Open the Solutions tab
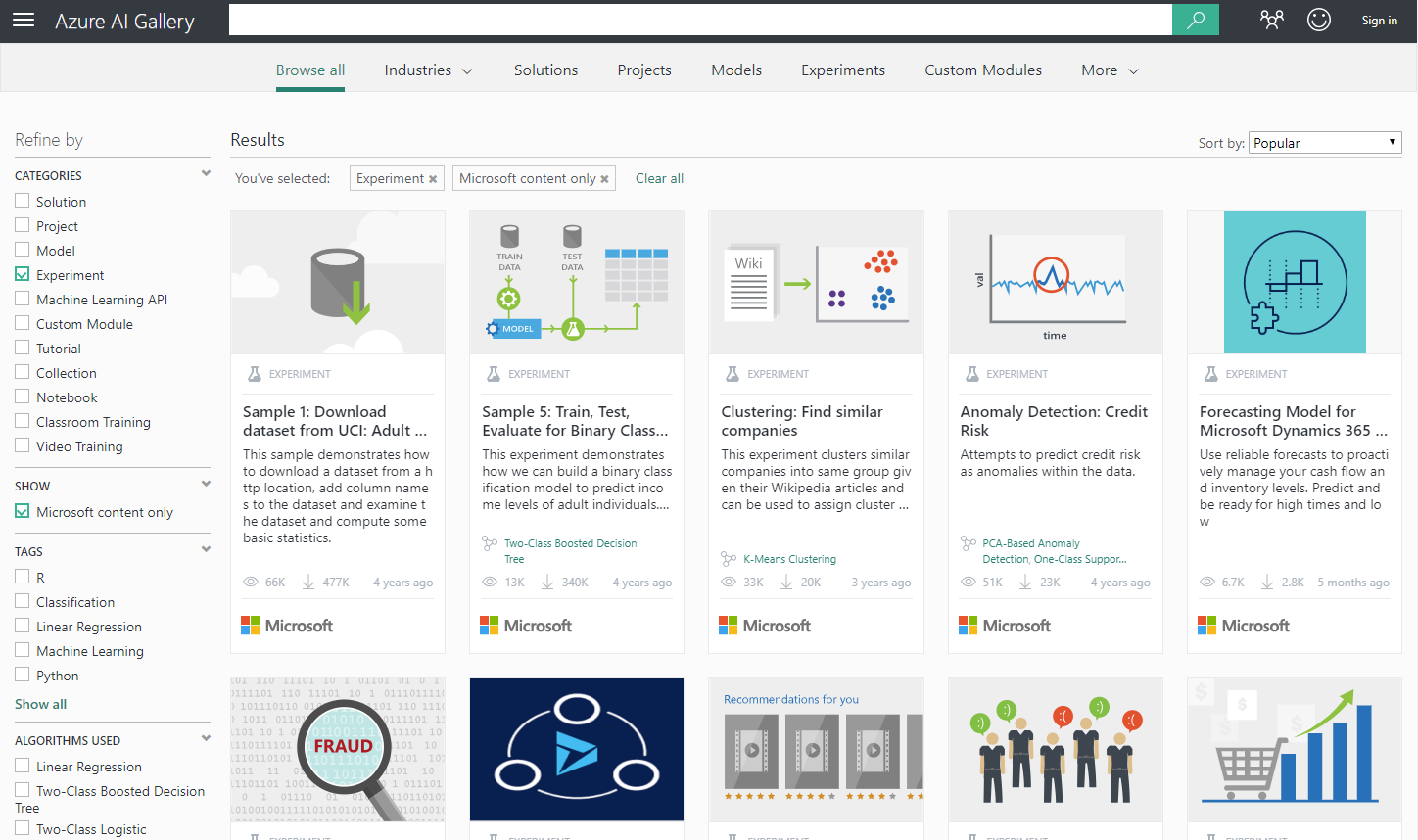Viewport: 1418px width, 840px height. (545, 70)
